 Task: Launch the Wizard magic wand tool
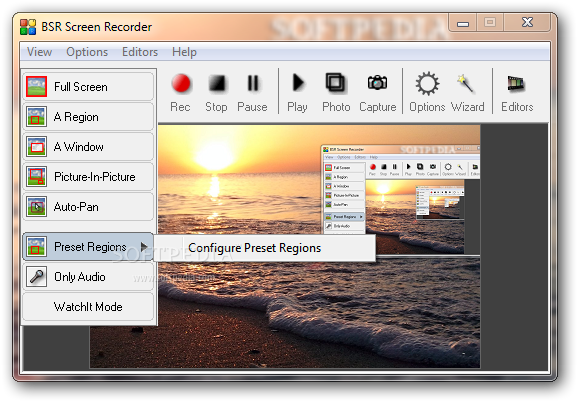467,92
